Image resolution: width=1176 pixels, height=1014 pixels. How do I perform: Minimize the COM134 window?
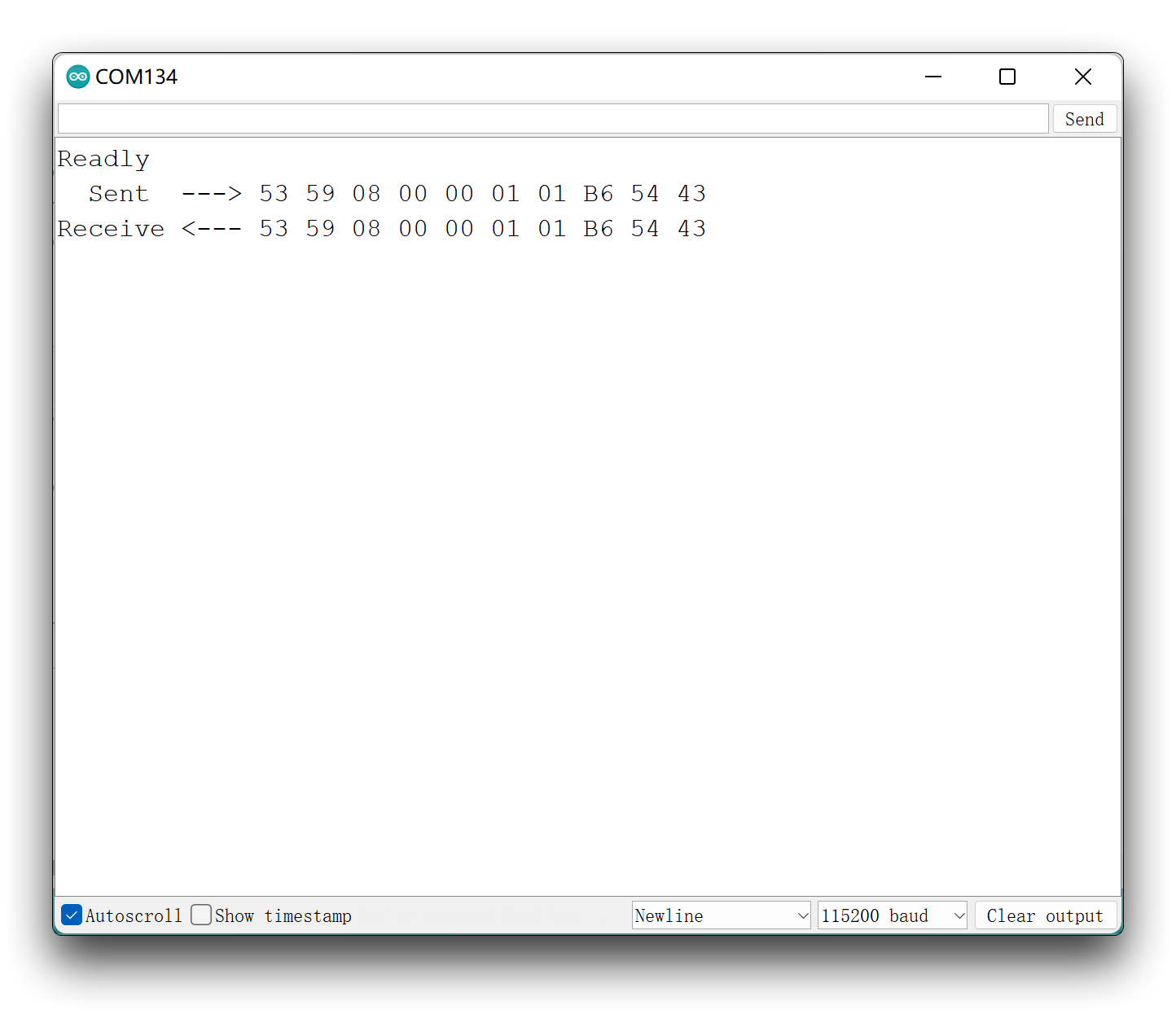(933, 77)
